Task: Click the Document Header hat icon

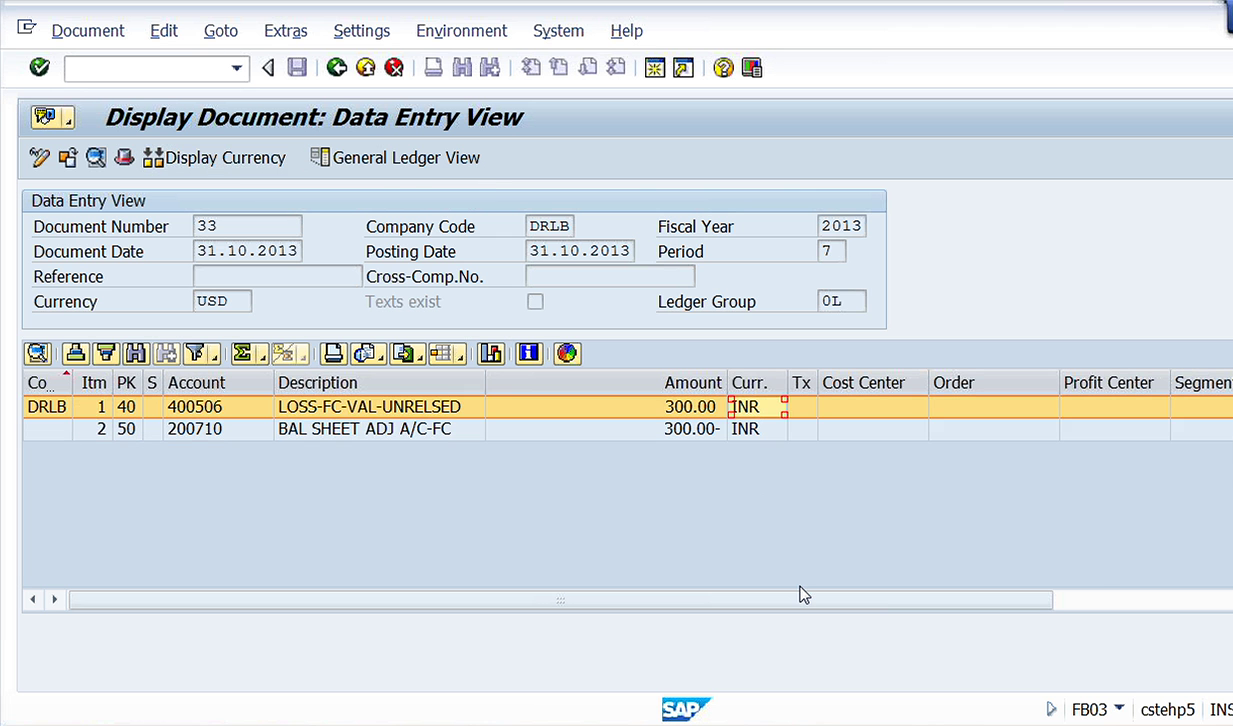Action: pos(123,157)
